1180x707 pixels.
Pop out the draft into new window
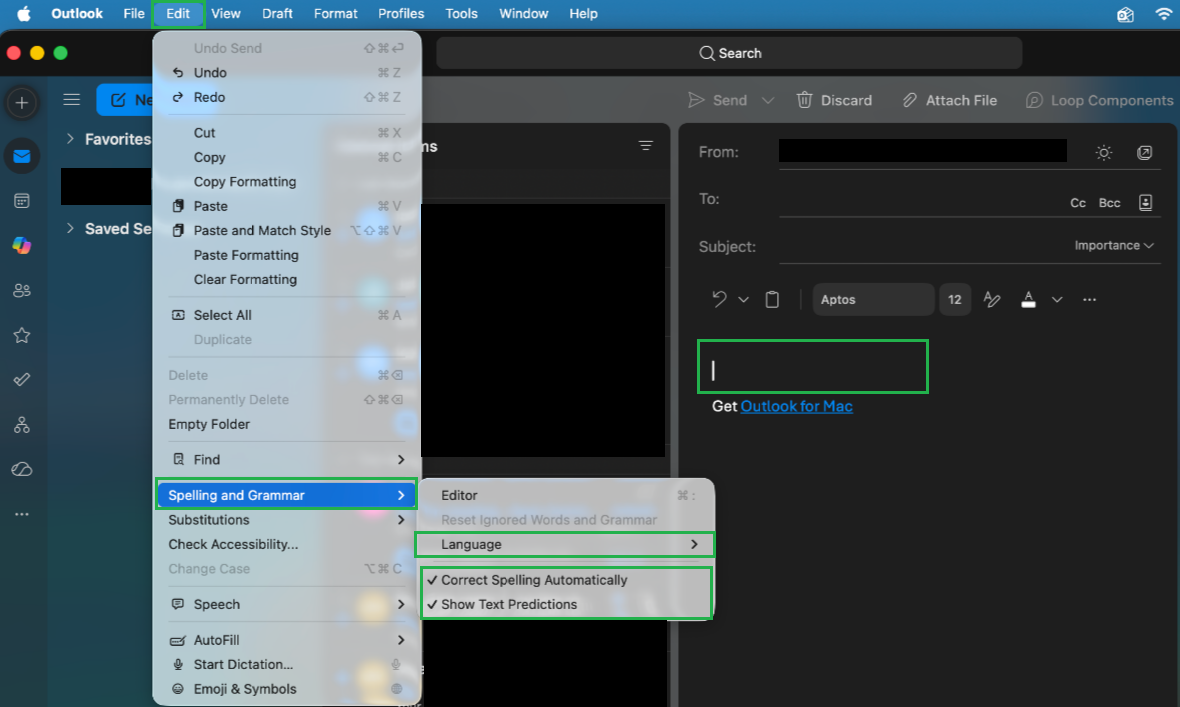tap(1145, 153)
